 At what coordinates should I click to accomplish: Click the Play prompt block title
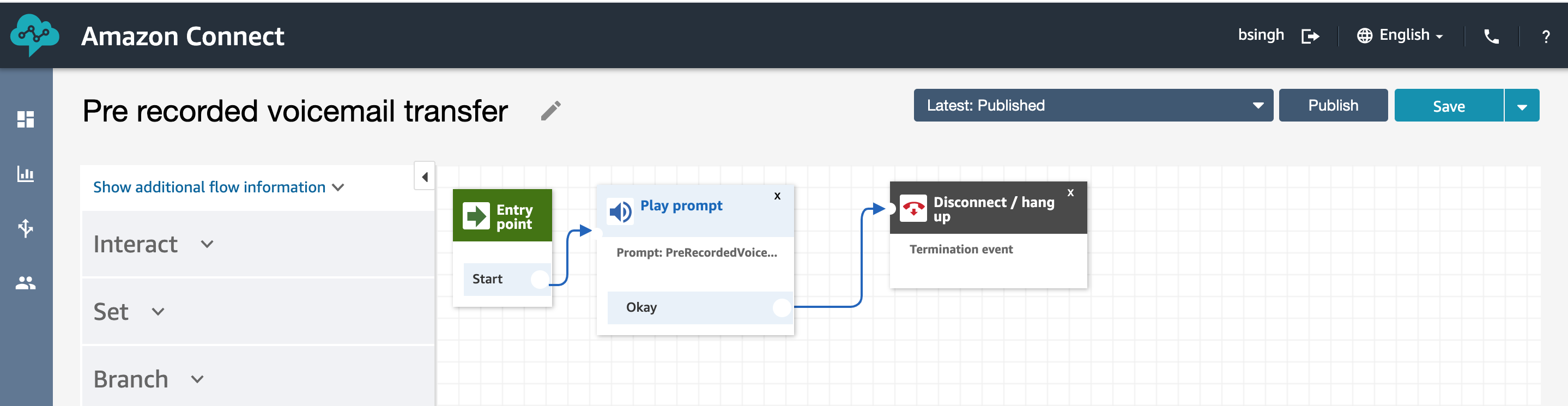coord(681,206)
